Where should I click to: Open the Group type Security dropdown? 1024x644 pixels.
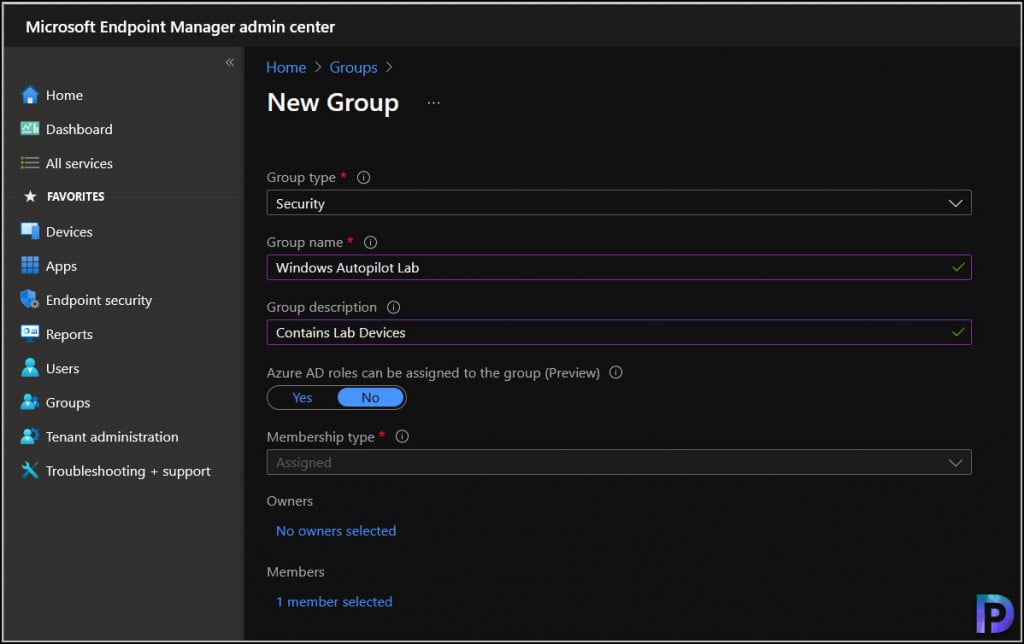tap(618, 203)
